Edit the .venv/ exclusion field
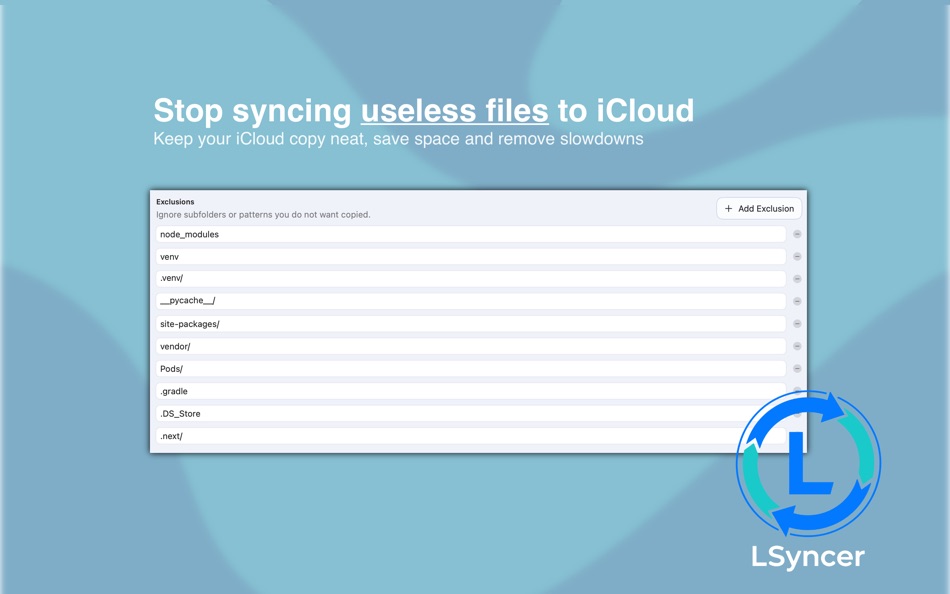 point(471,279)
